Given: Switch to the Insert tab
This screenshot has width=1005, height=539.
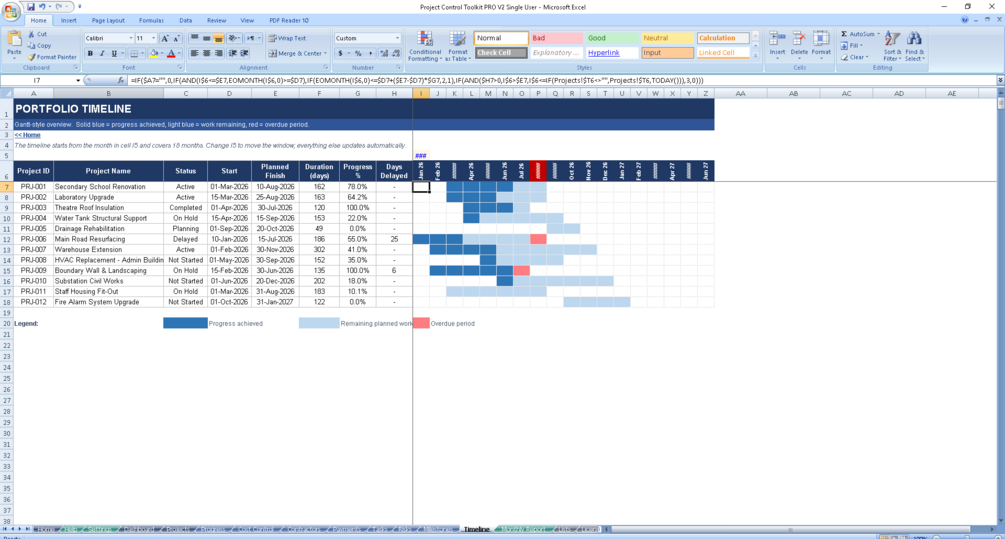Looking at the screenshot, I should (69, 21).
